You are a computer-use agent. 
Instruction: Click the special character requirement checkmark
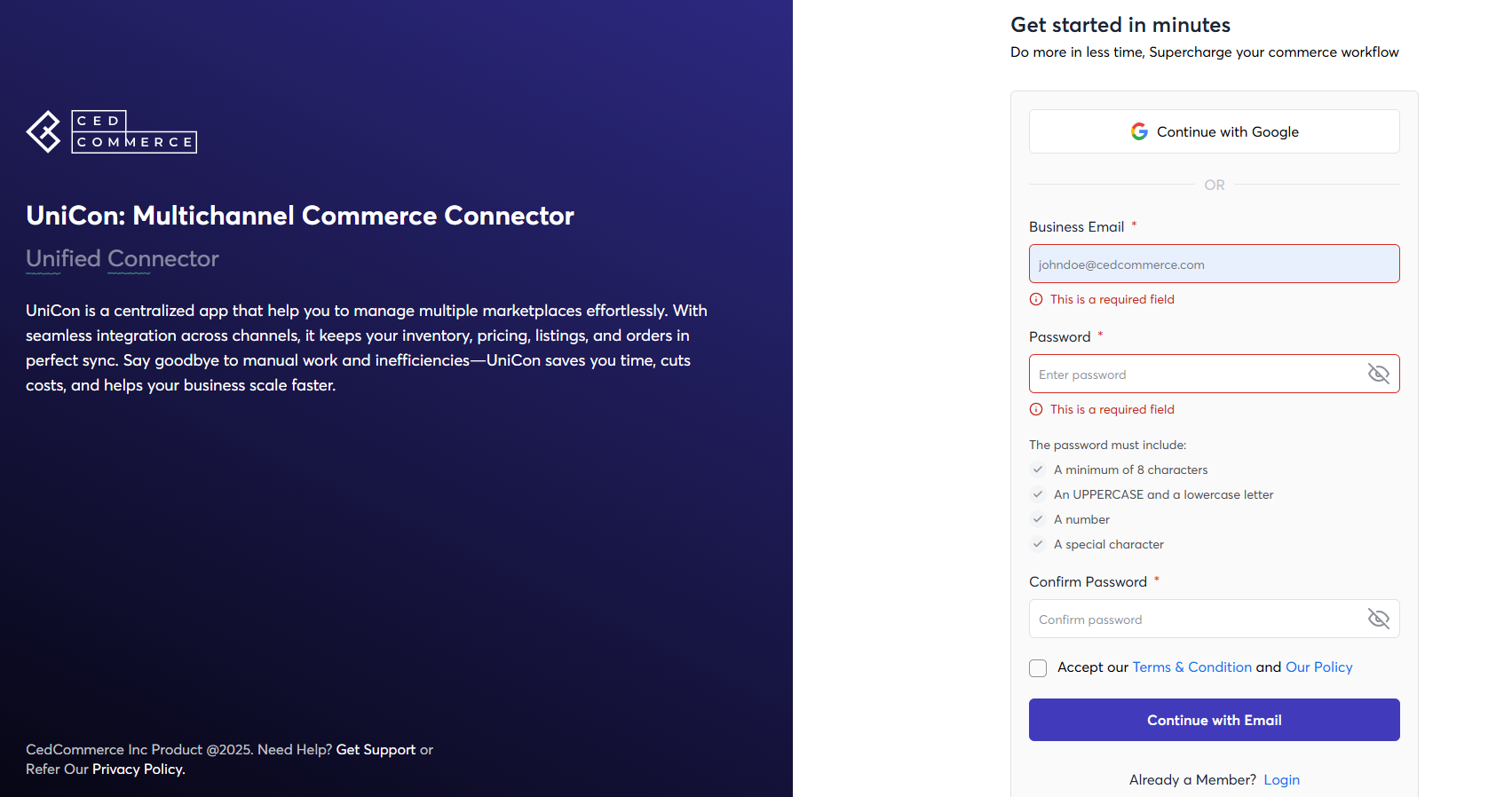(x=1038, y=544)
